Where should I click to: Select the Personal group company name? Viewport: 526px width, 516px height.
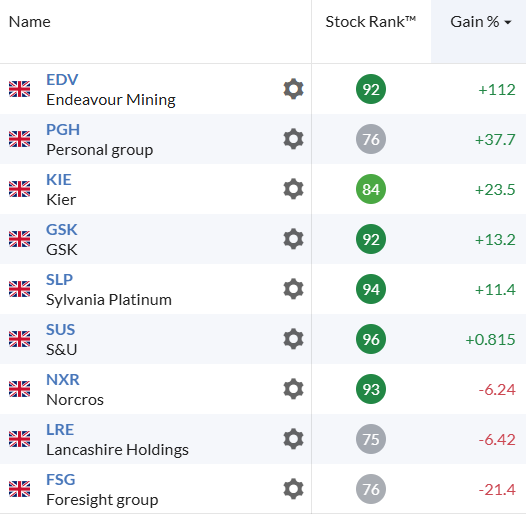tap(100, 150)
